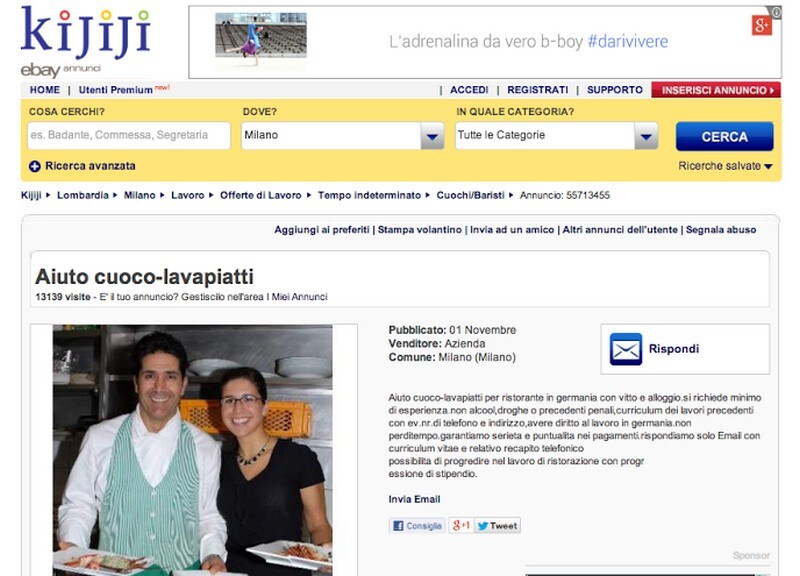
Task: Click the INSERISCI ANNUNCIO button
Action: click(x=716, y=90)
